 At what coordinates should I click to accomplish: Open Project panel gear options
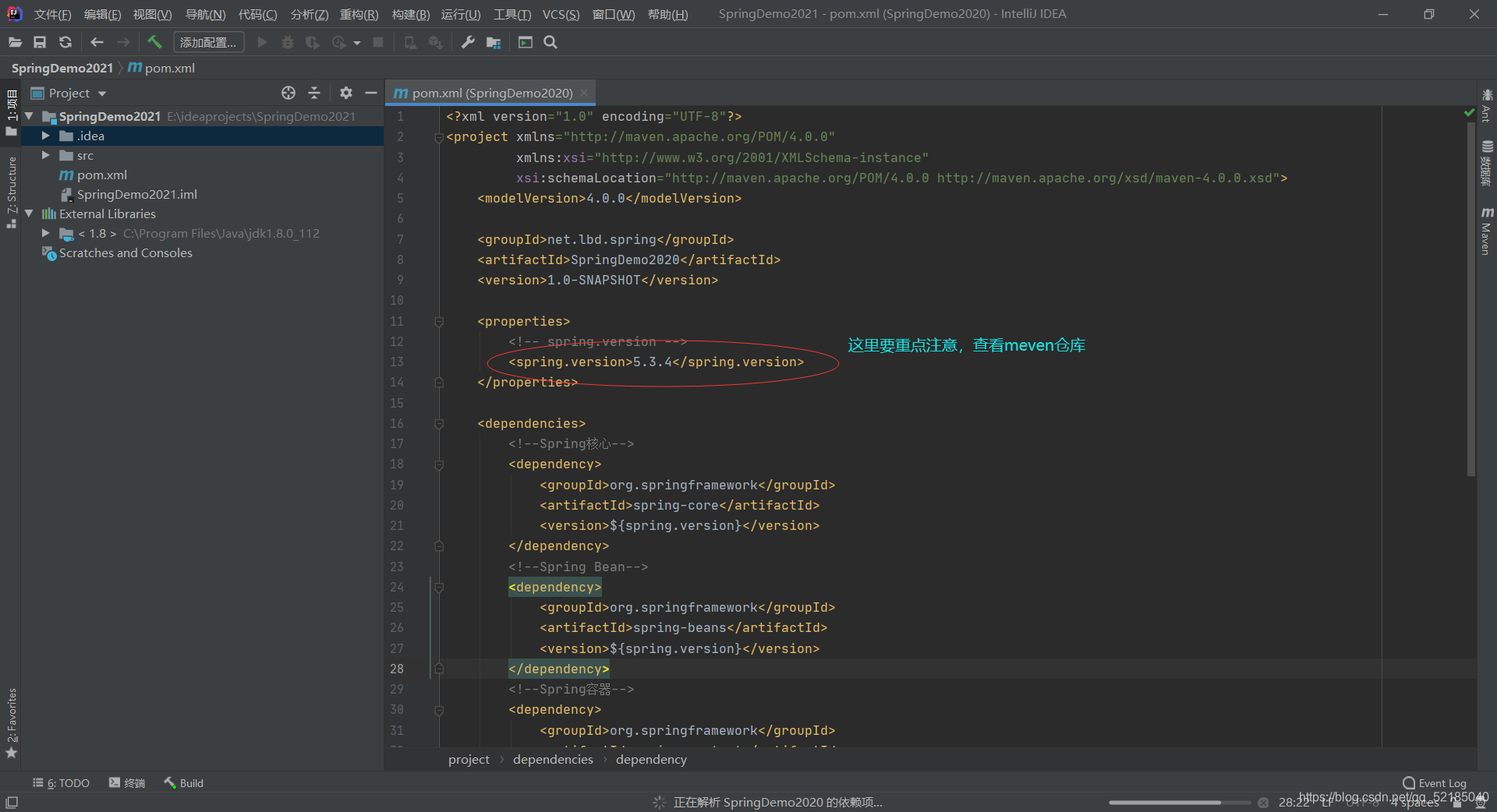(x=346, y=93)
